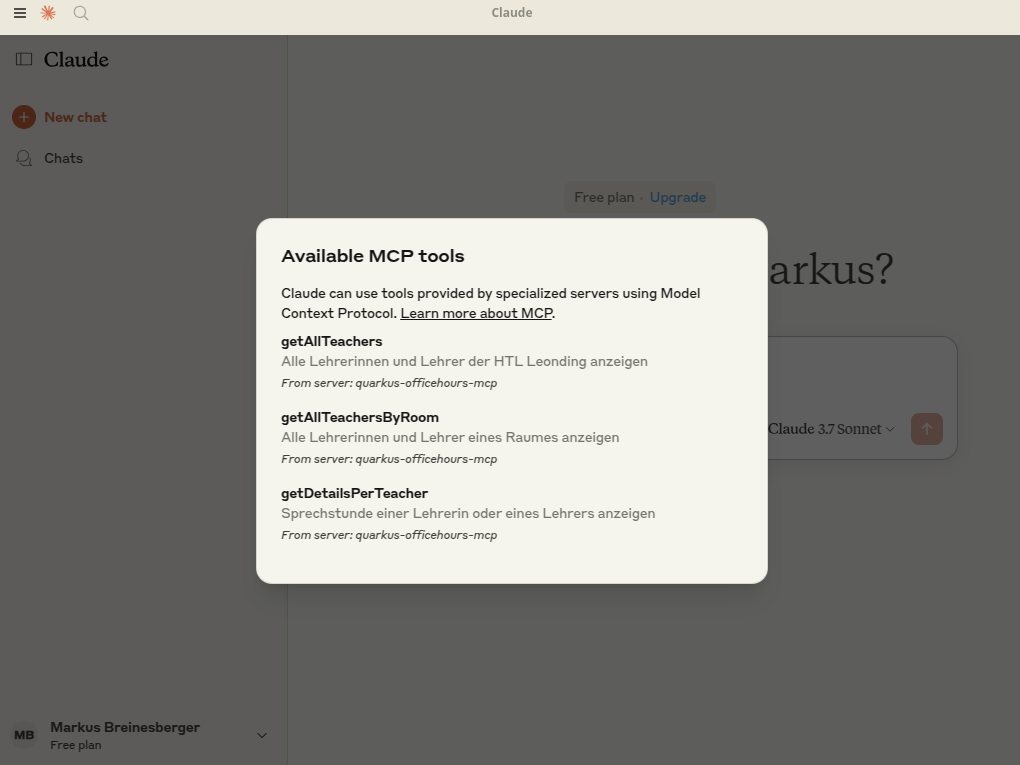Click the Free plan badge text
The image size is (1020, 765).
click(x=604, y=197)
